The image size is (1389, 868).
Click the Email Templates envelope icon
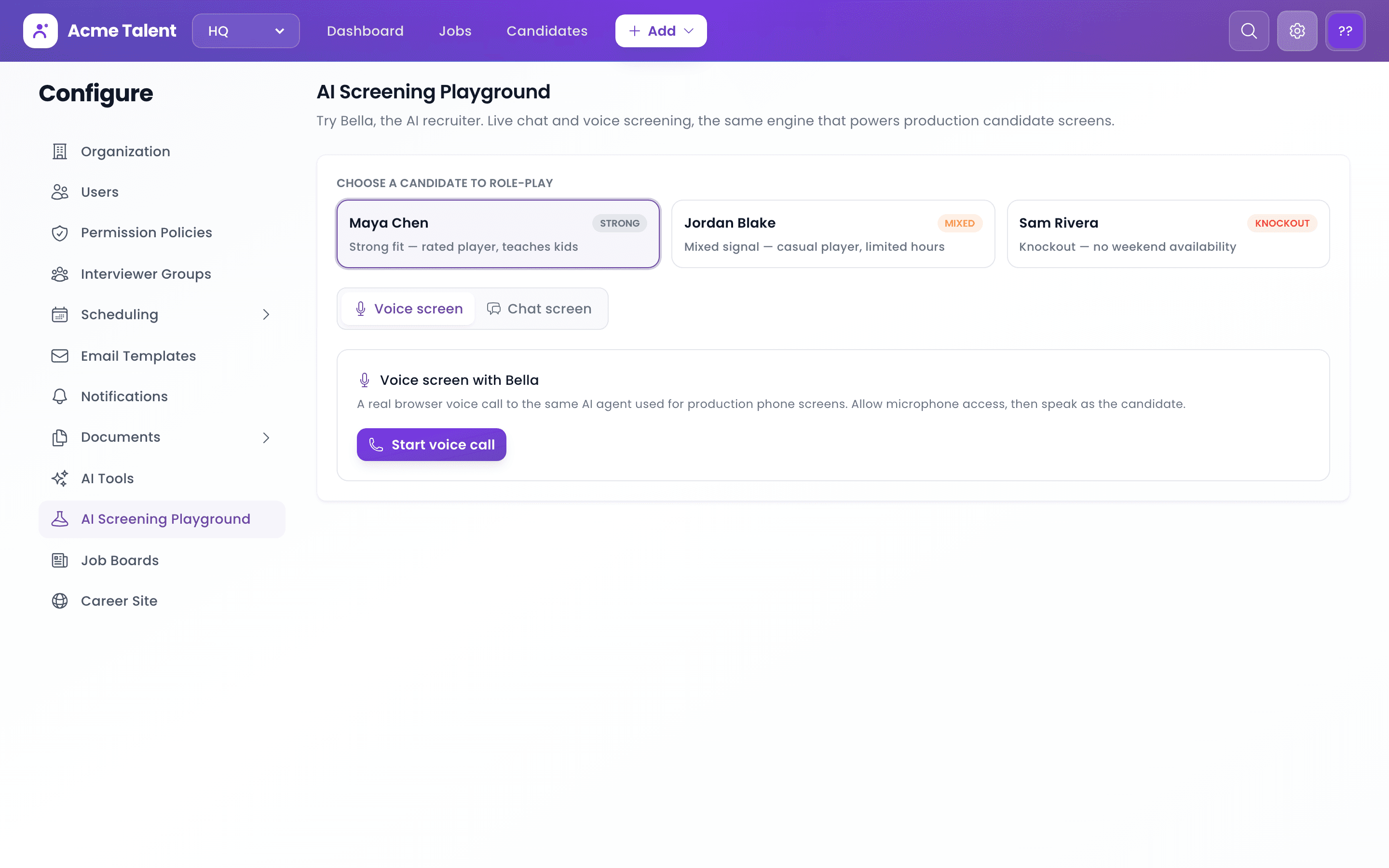[x=60, y=356]
